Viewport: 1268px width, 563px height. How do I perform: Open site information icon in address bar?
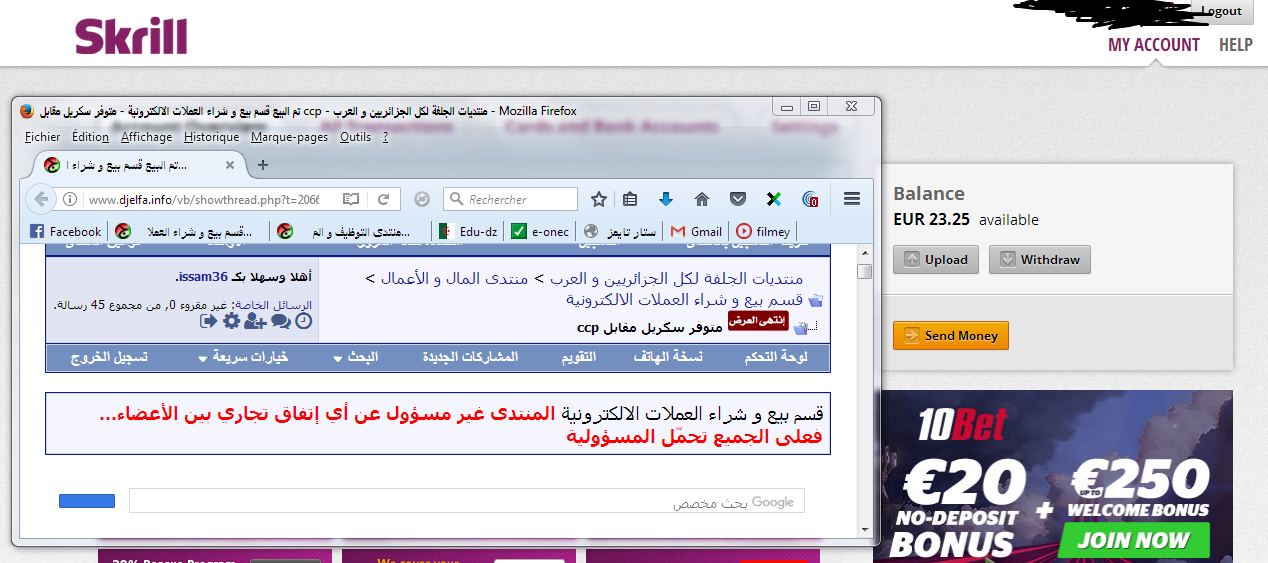71,199
